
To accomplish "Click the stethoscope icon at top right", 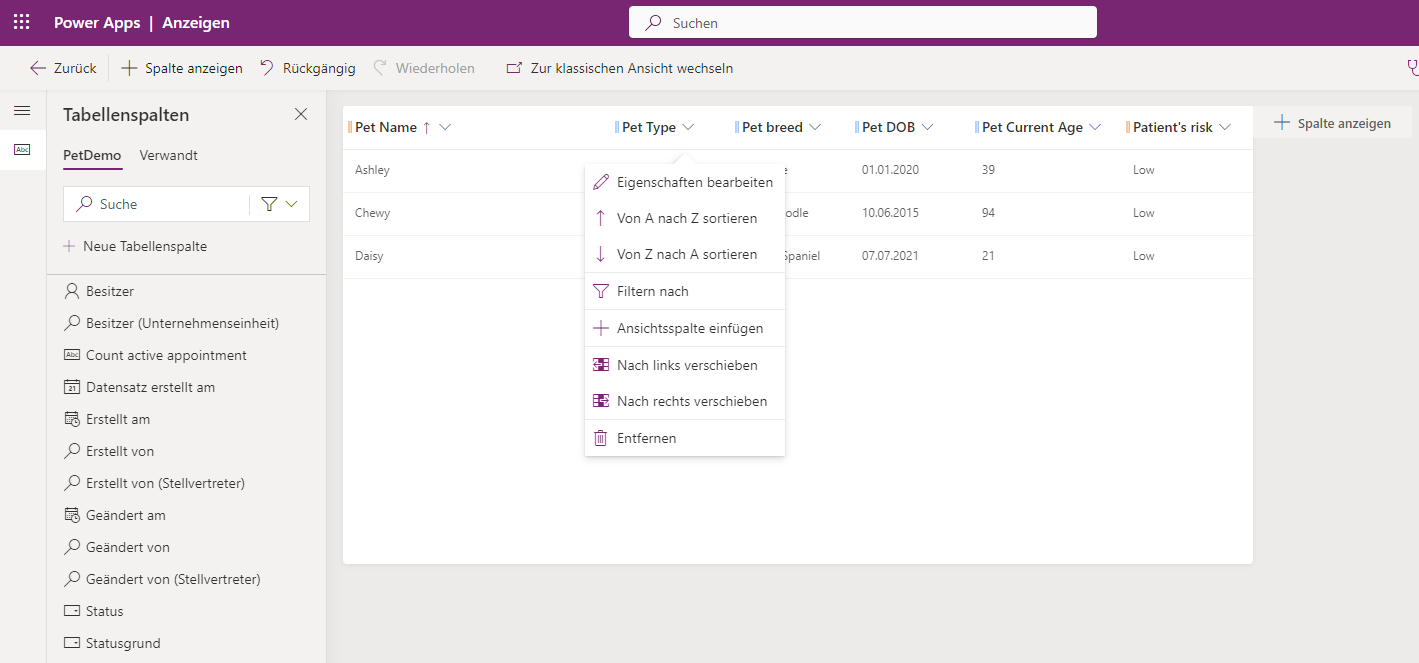I will (x=1412, y=68).
